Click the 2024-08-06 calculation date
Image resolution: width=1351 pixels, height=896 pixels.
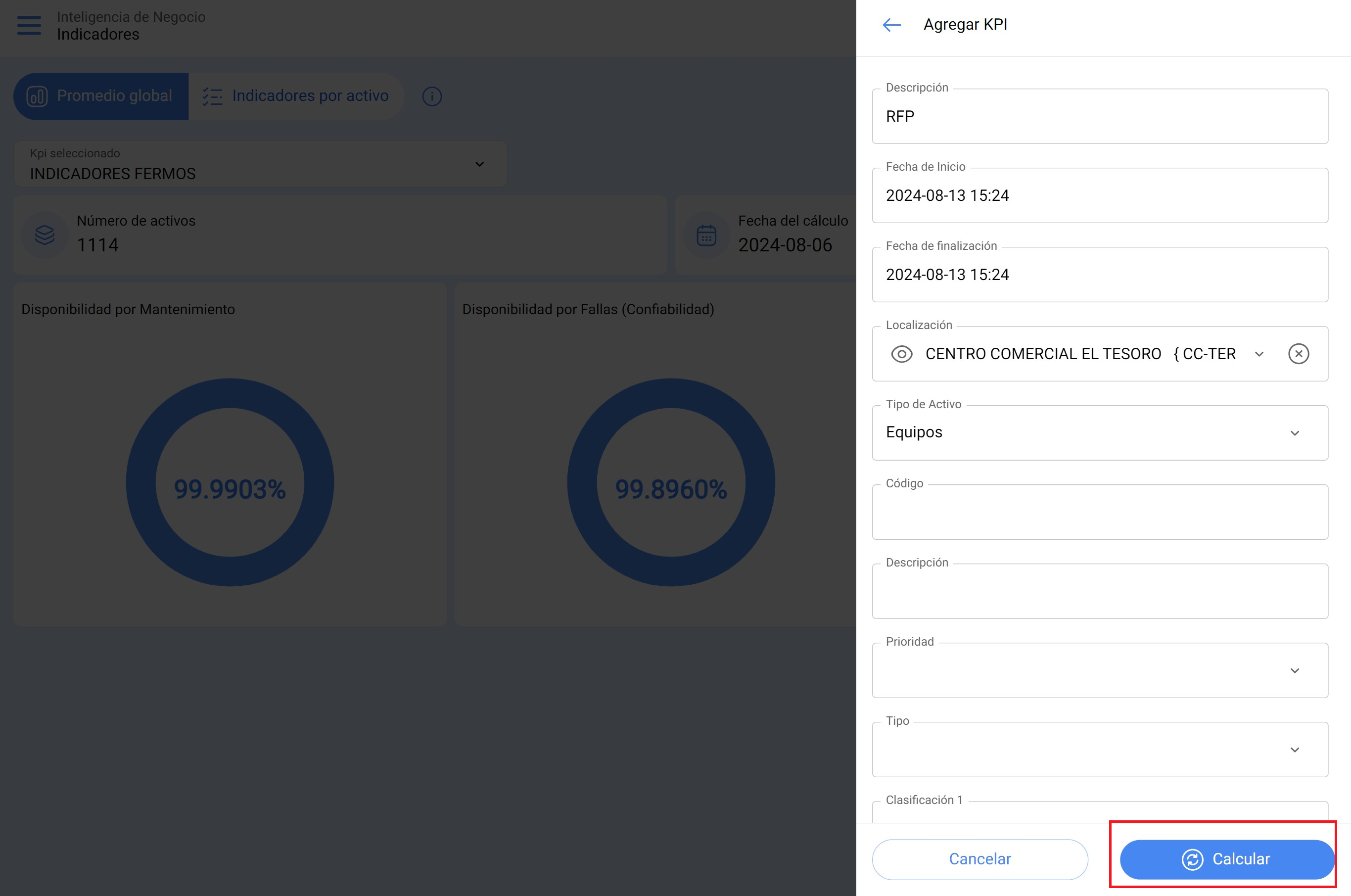tap(785, 245)
